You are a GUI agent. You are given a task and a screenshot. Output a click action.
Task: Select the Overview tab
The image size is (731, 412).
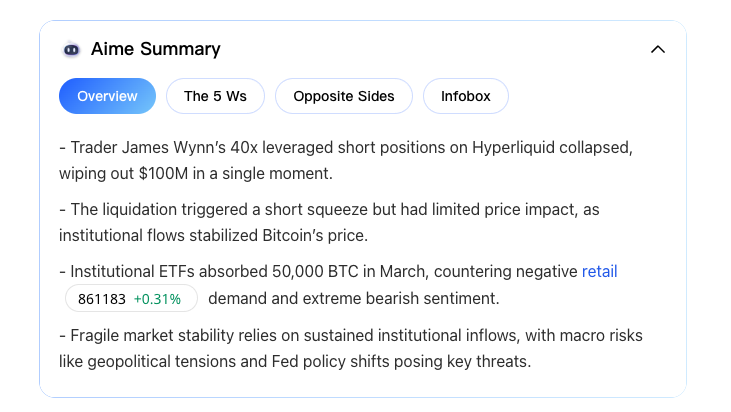(107, 96)
